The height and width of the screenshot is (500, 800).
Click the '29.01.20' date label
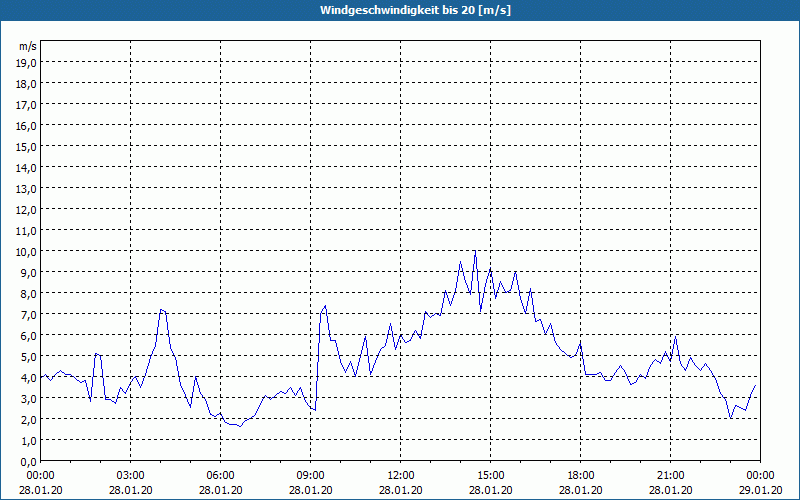(760, 490)
